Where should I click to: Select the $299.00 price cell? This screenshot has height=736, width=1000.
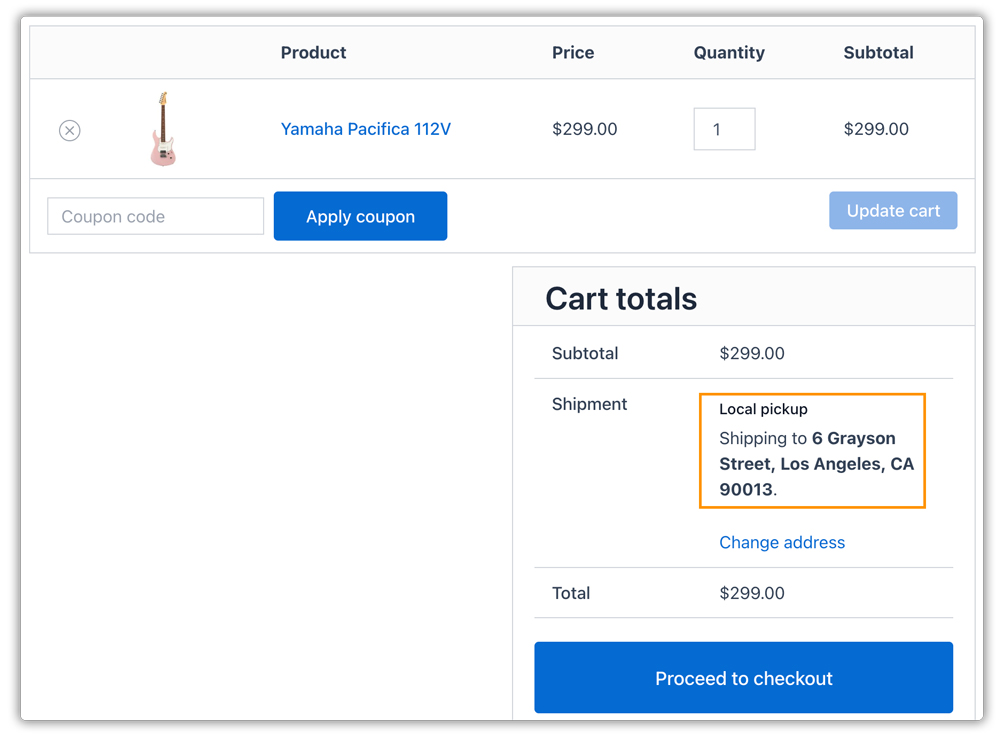pyautogui.click(x=584, y=129)
